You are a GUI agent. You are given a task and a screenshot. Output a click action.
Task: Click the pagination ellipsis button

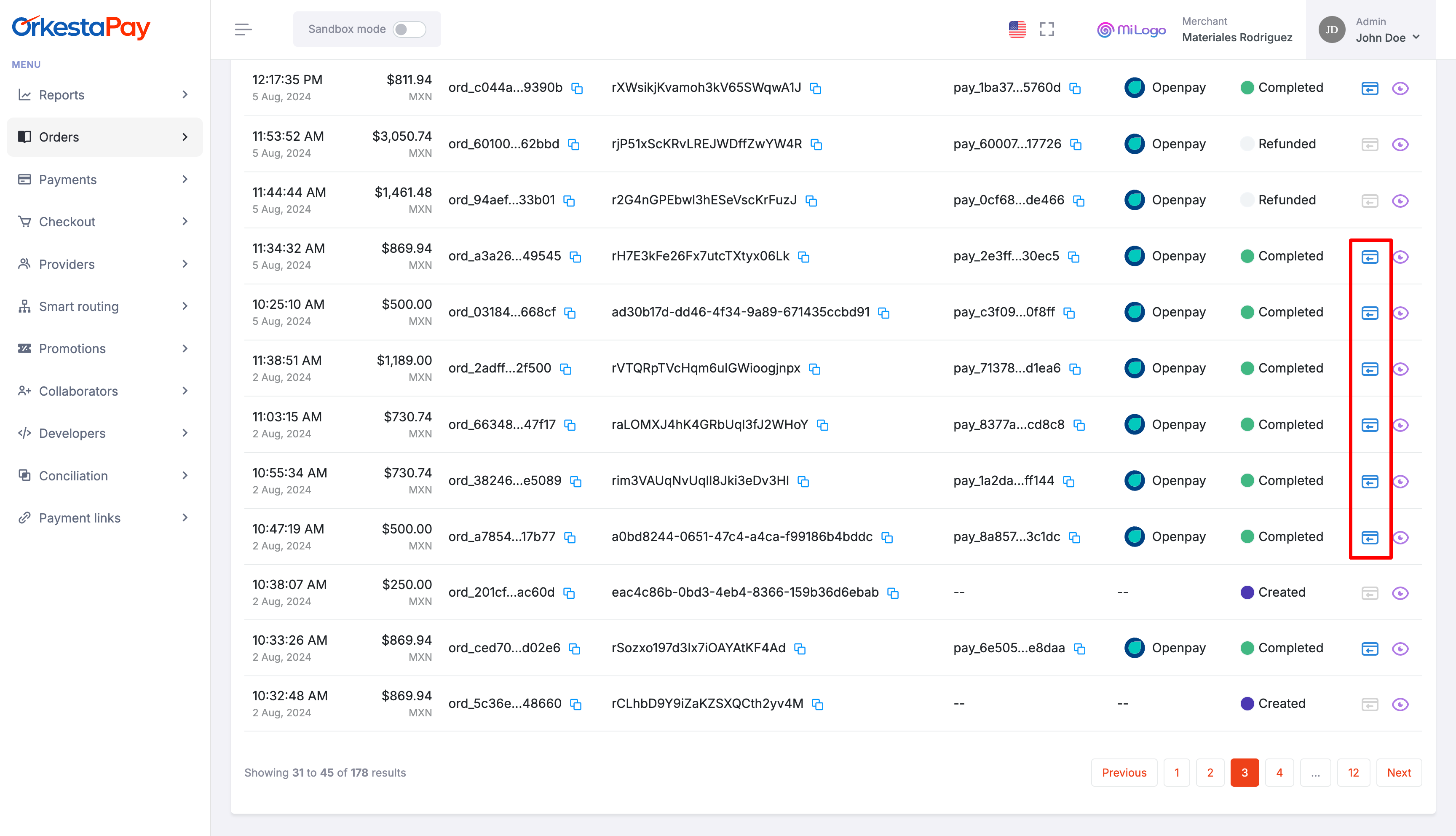(x=1315, y=773)
